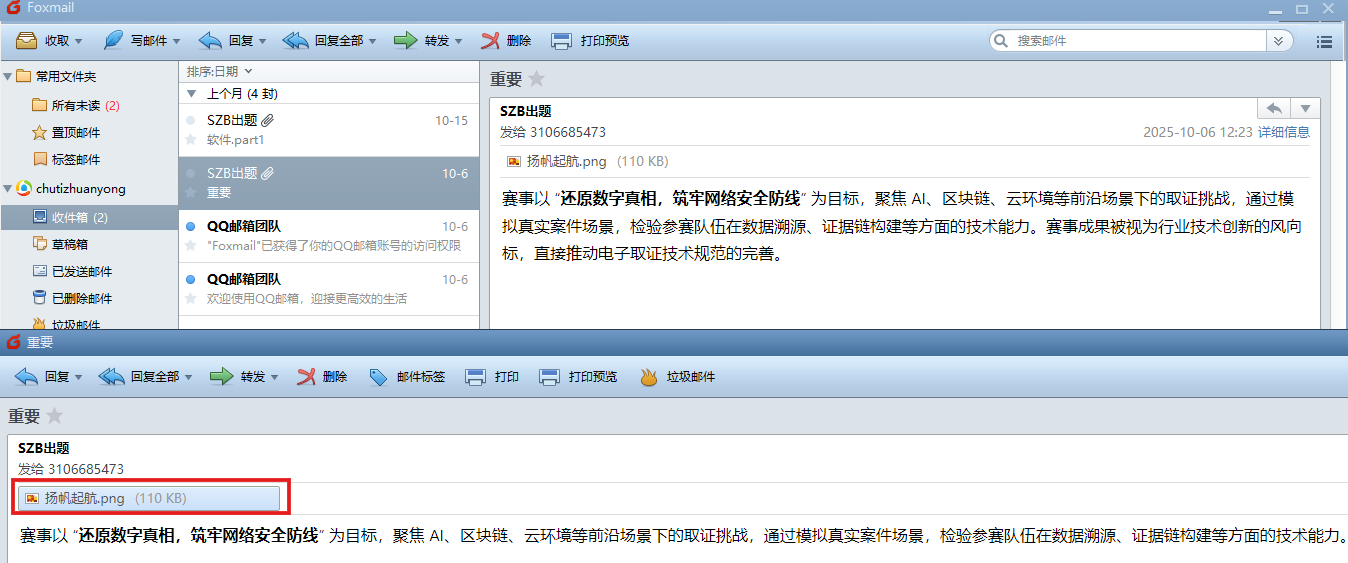Open the 排序:日期 sort dropdown

pos(220,71)
